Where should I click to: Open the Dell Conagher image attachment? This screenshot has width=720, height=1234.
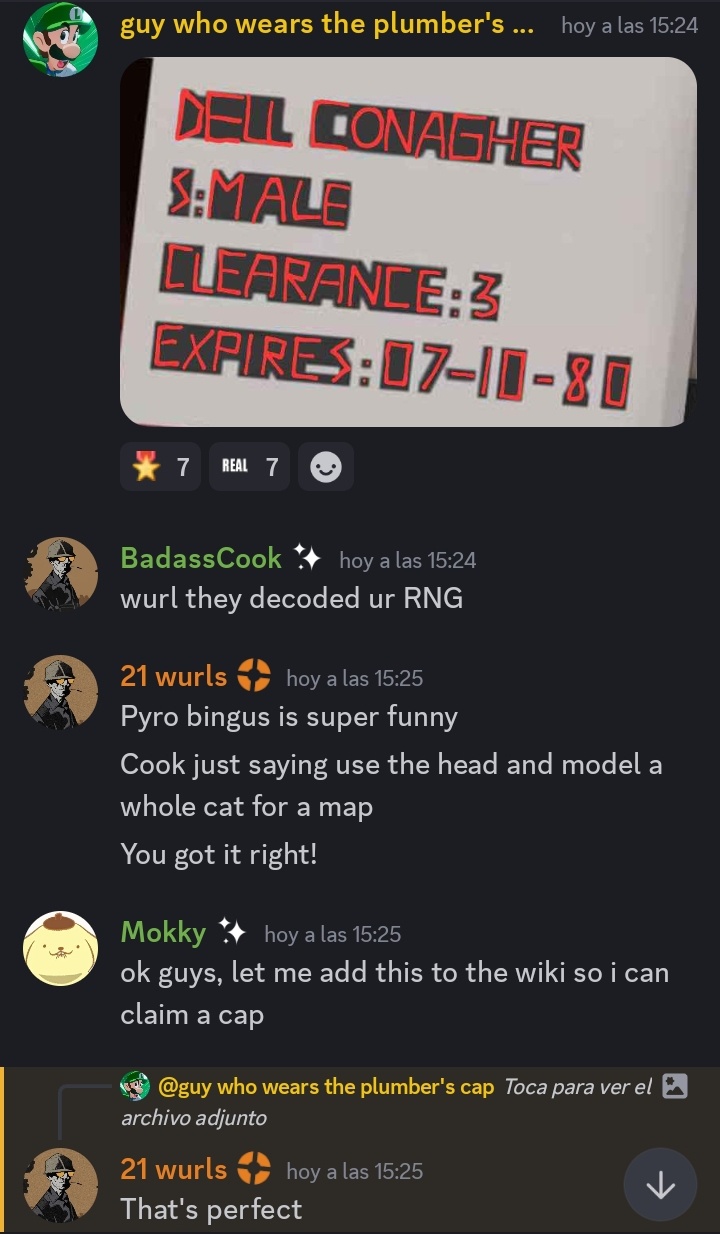(408, 241)
